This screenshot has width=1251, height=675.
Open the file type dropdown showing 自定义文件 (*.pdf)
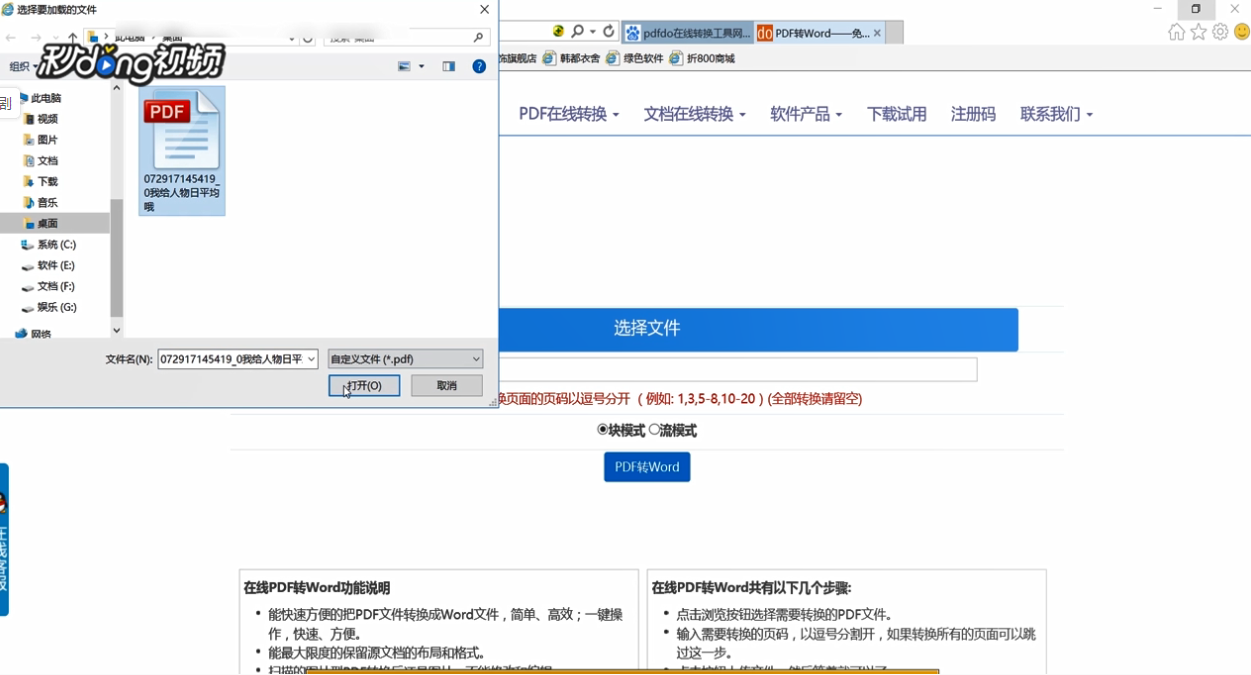[403, 358]
